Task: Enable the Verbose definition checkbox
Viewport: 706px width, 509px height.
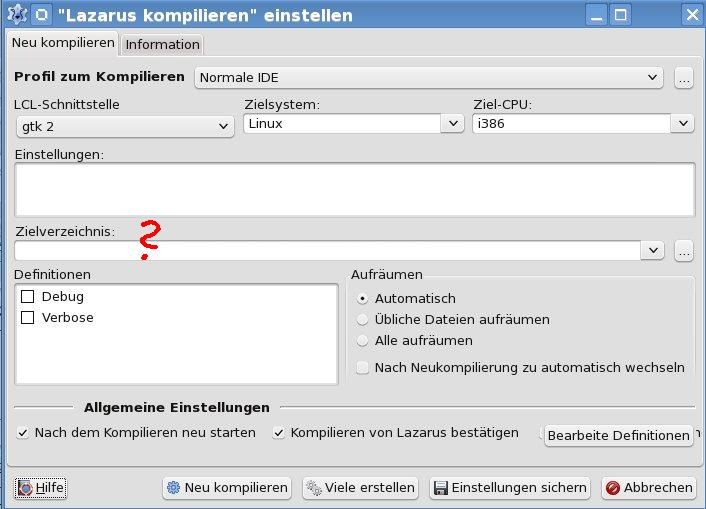Action: point(28,318)
